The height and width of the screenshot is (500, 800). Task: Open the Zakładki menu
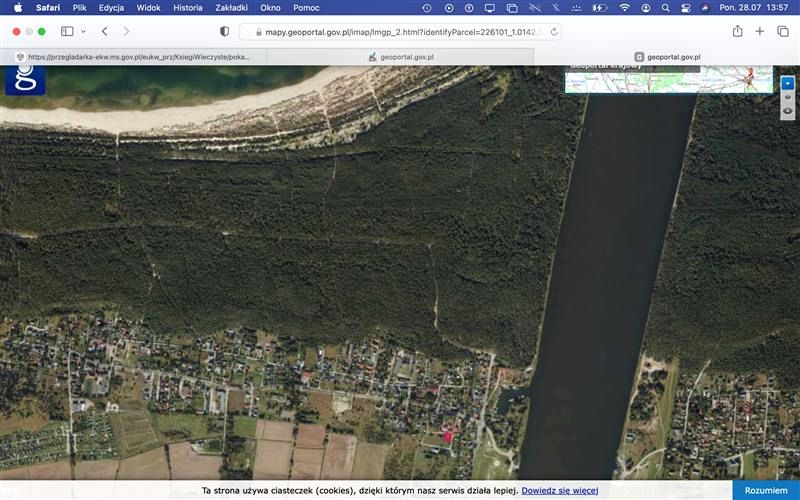click(x=231, y=7)
